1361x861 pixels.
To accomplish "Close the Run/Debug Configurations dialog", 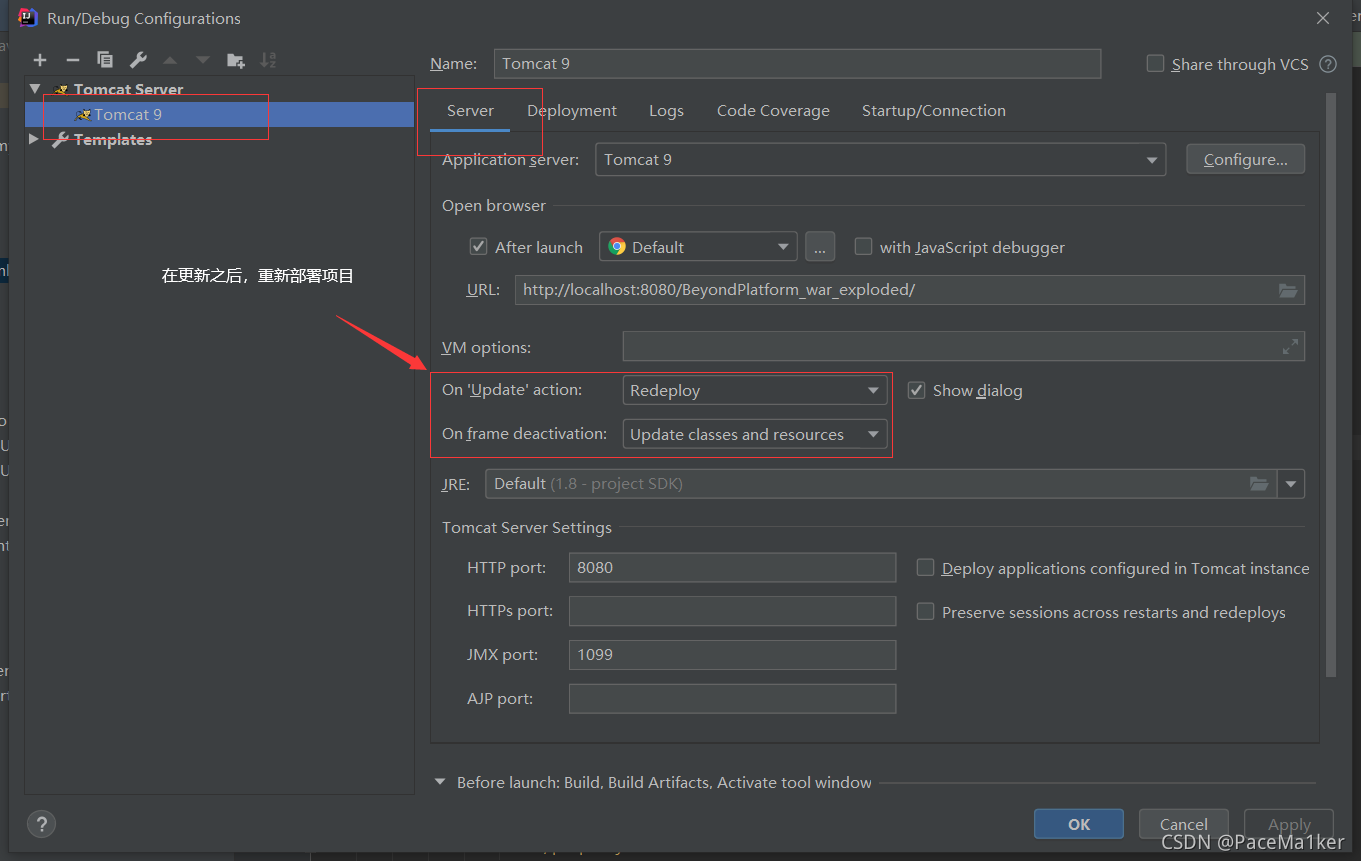I will click(1323, 18).
